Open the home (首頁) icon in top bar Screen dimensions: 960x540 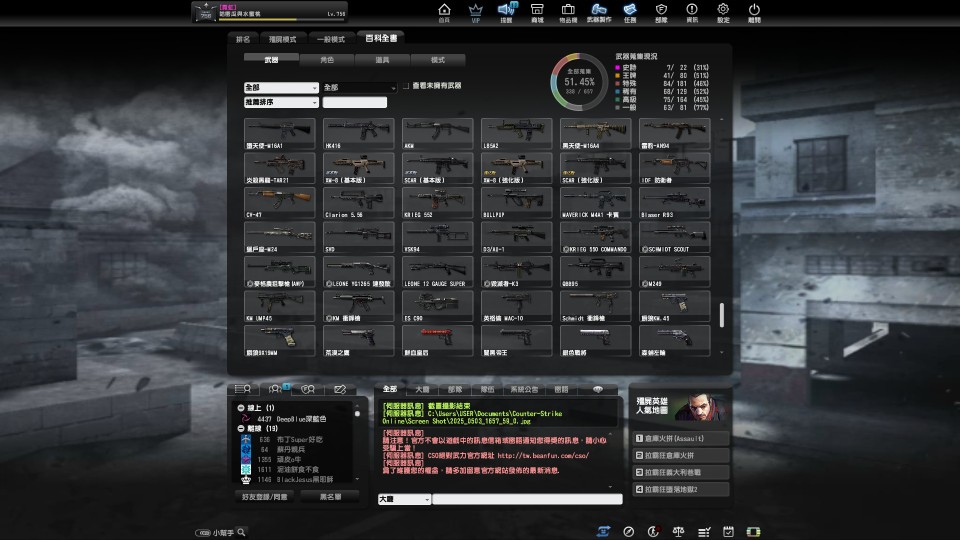click(444, 12)
